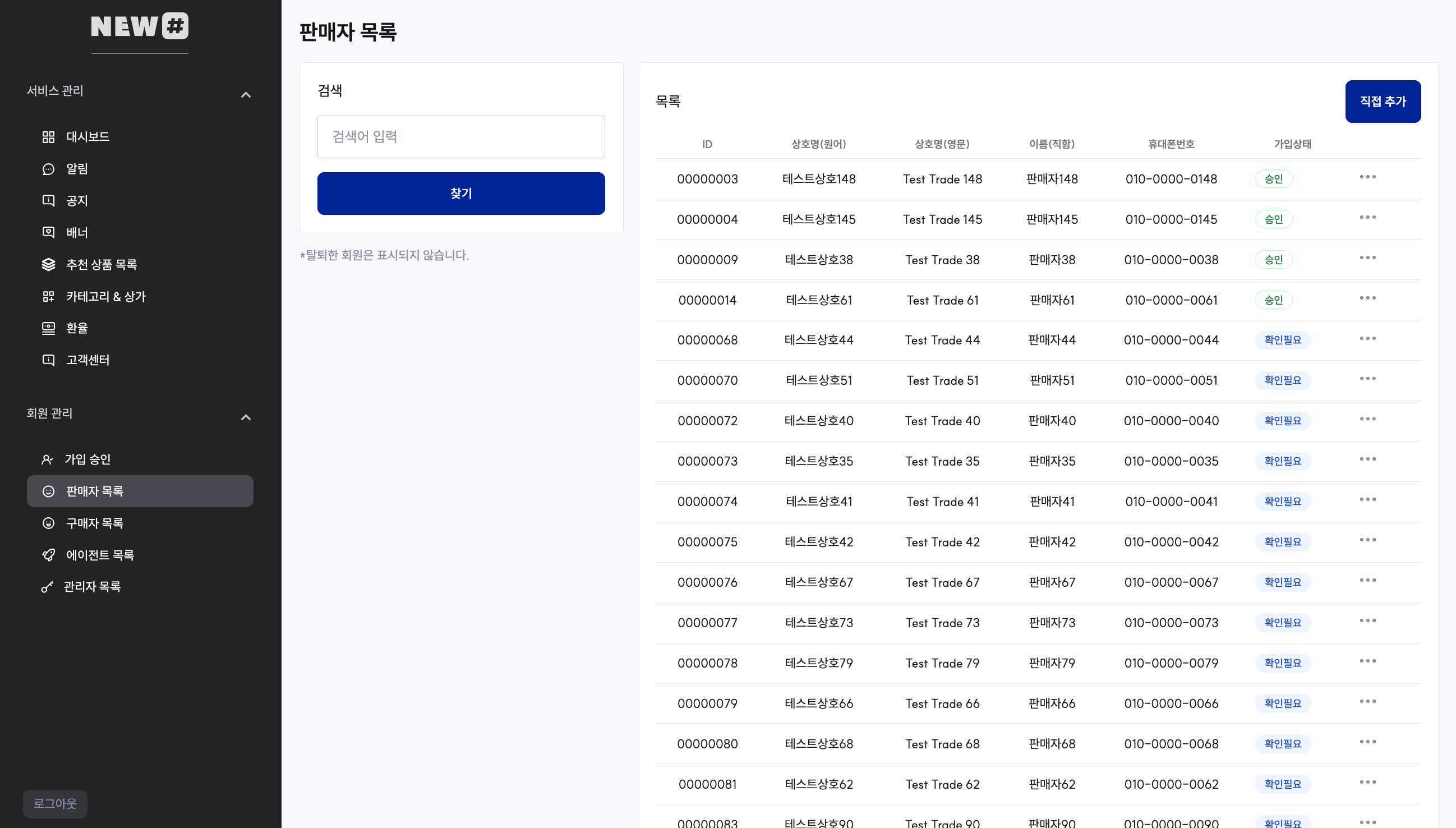The image size is (1456, 828).
Task: Click the 가입 승인 user icon
Action: (x=47, y=459)
